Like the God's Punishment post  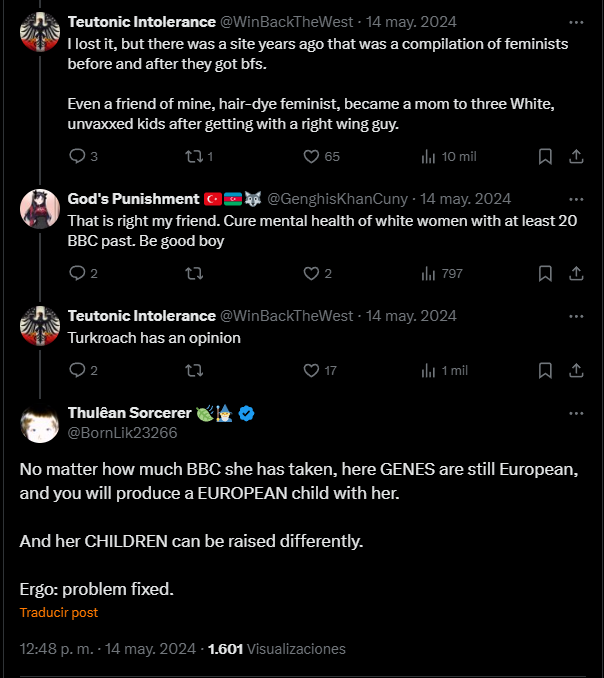(311, 273)
